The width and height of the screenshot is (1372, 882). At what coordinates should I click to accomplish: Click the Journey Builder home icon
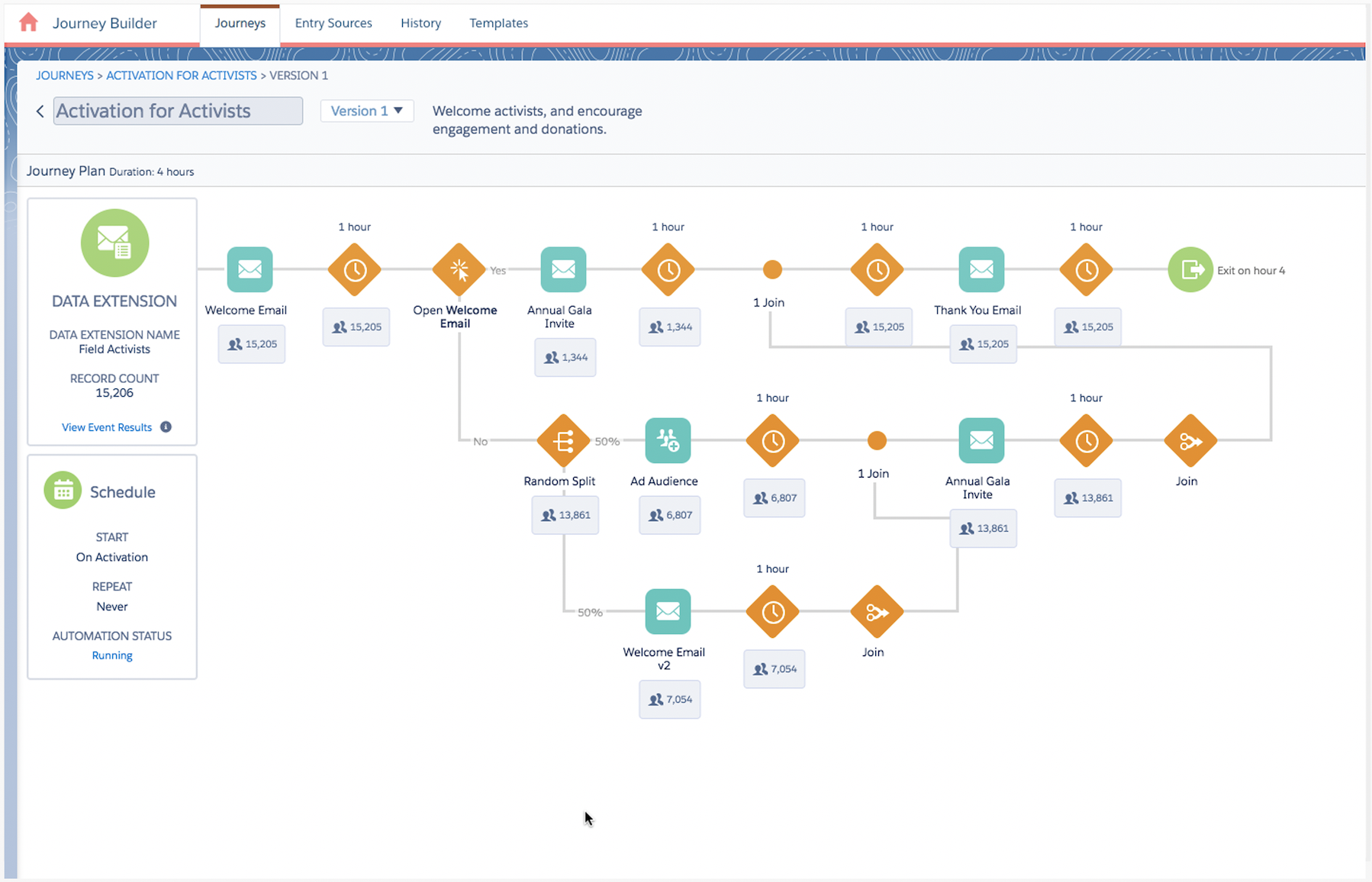tap(28, 23)
